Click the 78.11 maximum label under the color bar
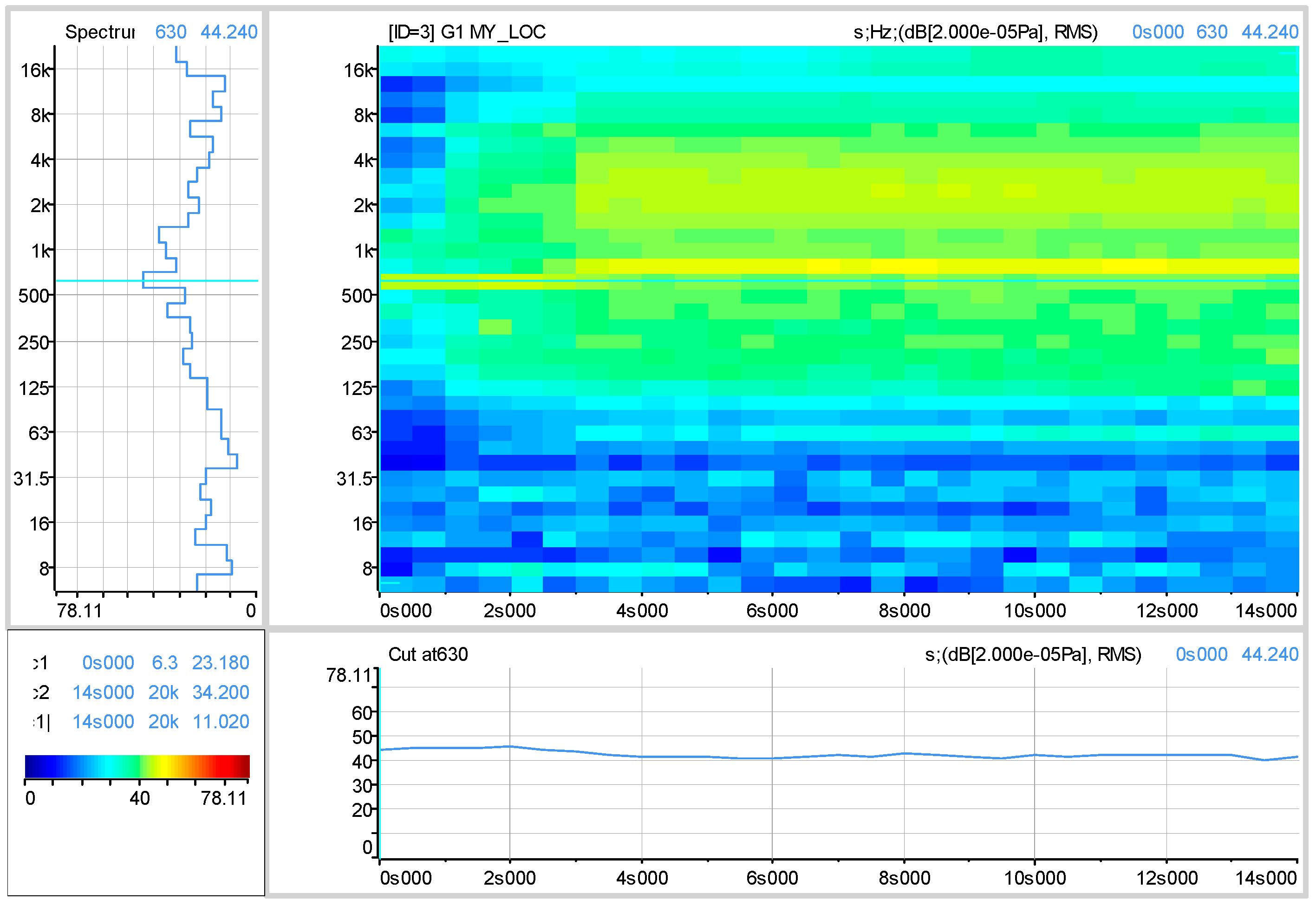The width and height of the screenshot is (1316, 906). [x=224, y=799]
